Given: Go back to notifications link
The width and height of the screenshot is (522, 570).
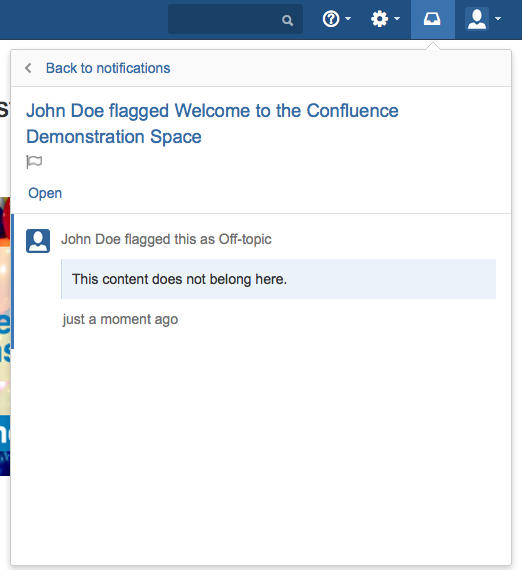Looking at the screenshot, I should 108,68.
